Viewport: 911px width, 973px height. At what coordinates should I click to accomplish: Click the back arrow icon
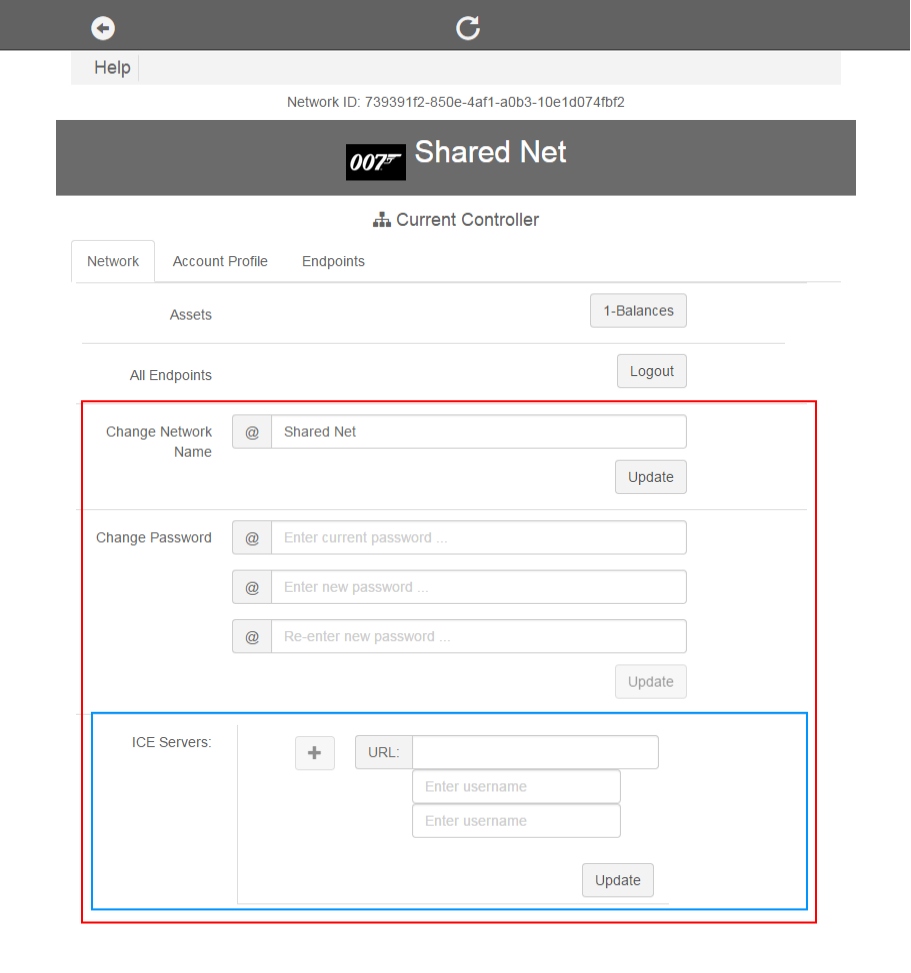(x=103, y=28)
